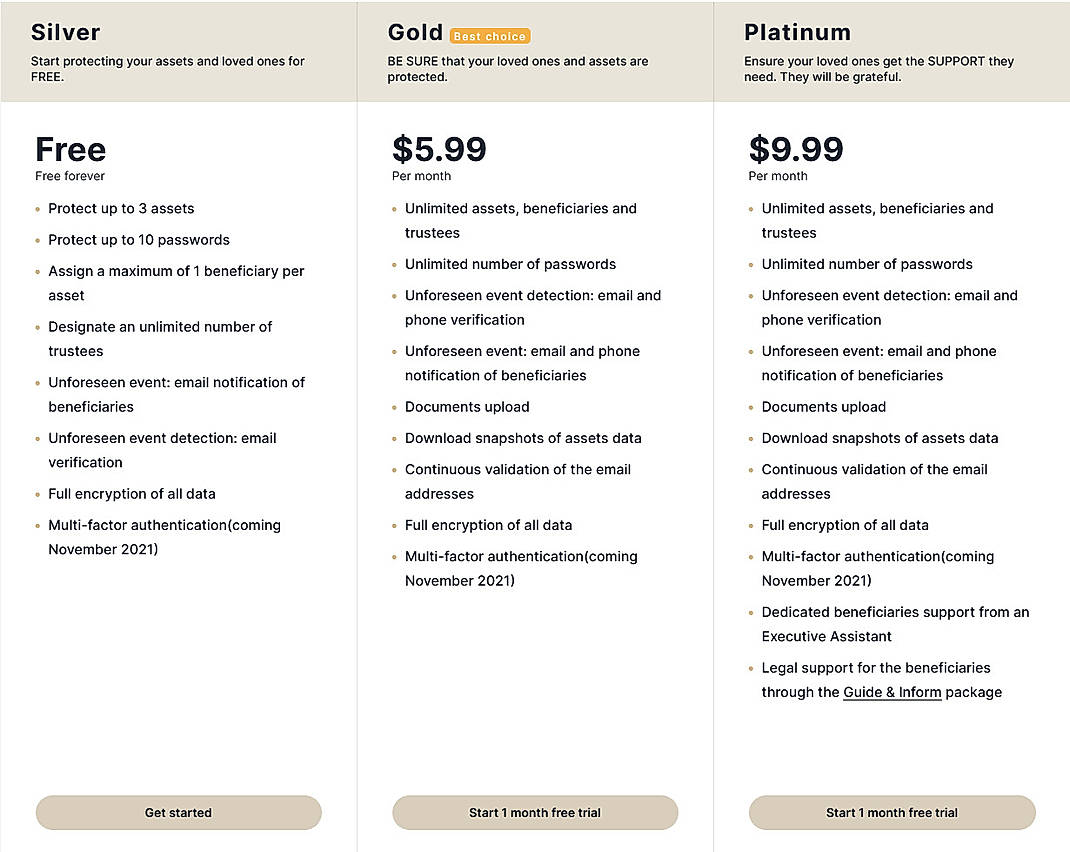Start 1 month free trial for Platinum
Screen dimensions: 1070x852
point(891,812)
